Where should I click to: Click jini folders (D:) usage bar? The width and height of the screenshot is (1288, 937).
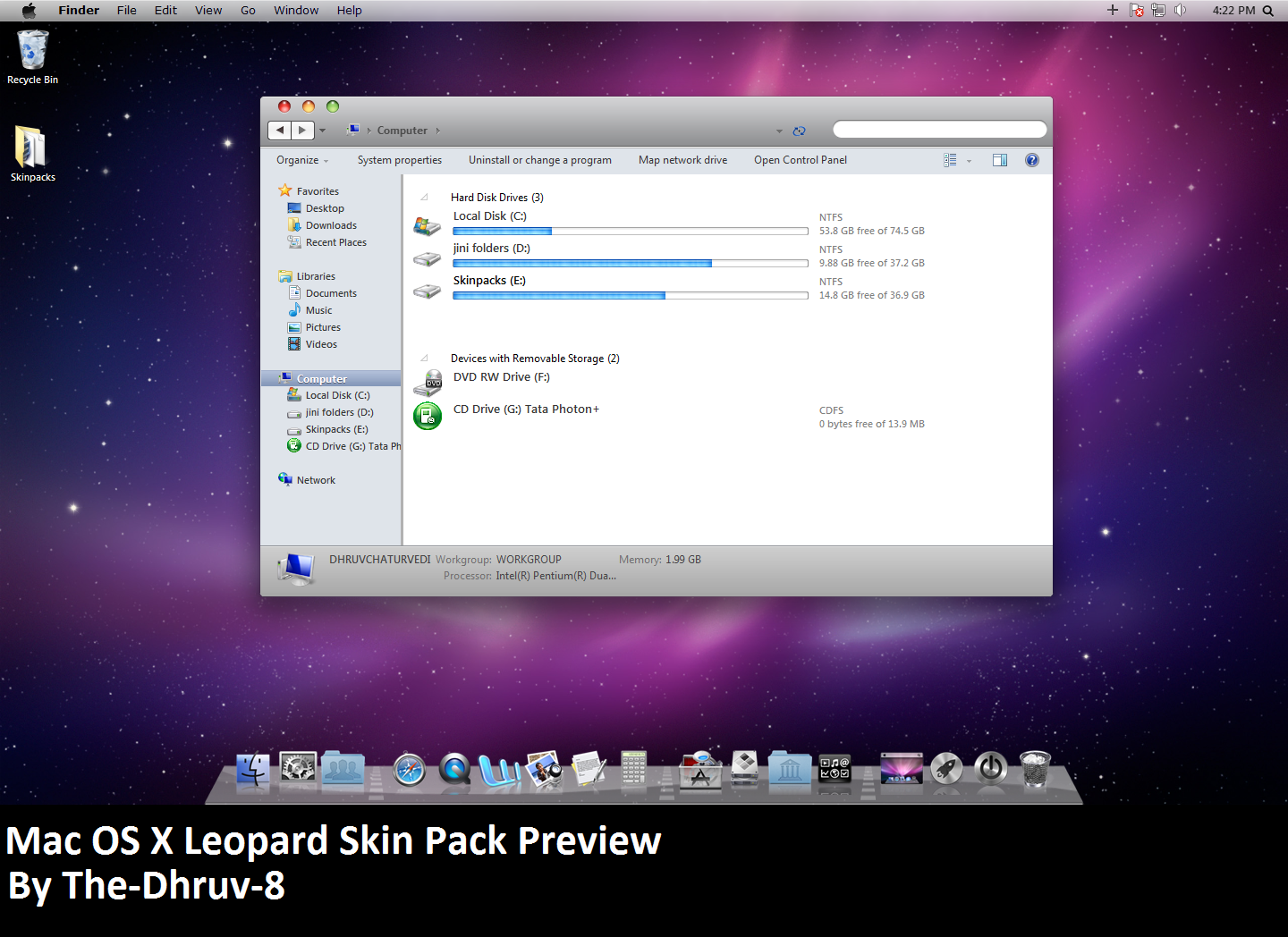(631, 264)
